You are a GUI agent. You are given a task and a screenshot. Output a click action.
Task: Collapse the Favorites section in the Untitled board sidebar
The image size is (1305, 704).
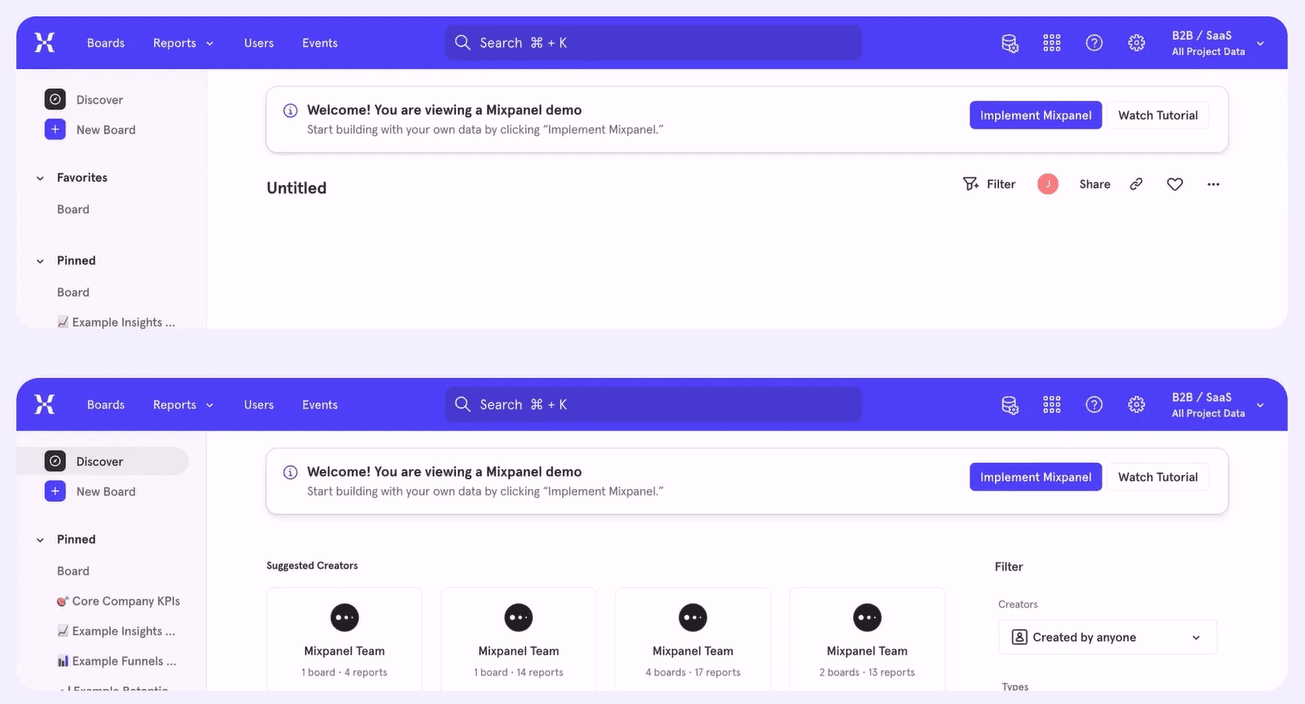(x=40, y=178)
